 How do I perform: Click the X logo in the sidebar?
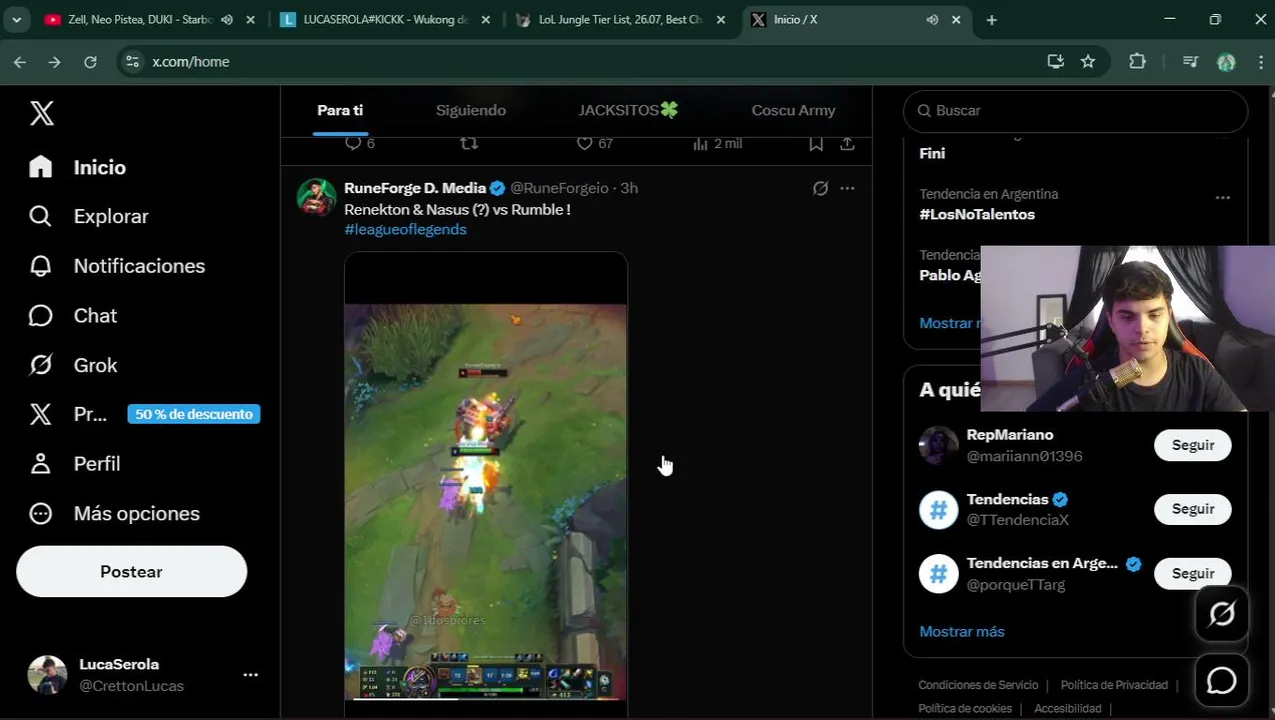[x=42, y=113]
